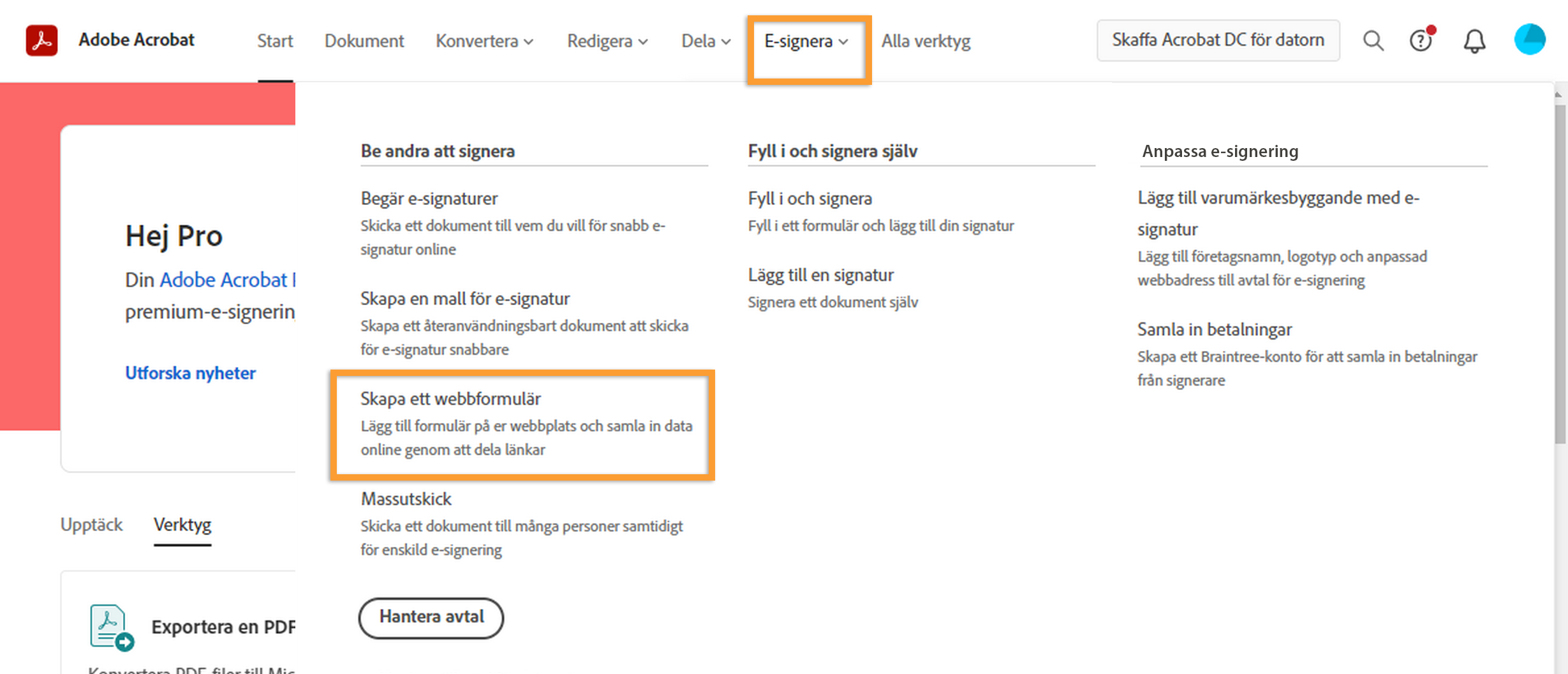Collapse the E-signera dropdown menu
Image resolution: width=1568 pixels, height=674 pixels.
pos(806,41)
